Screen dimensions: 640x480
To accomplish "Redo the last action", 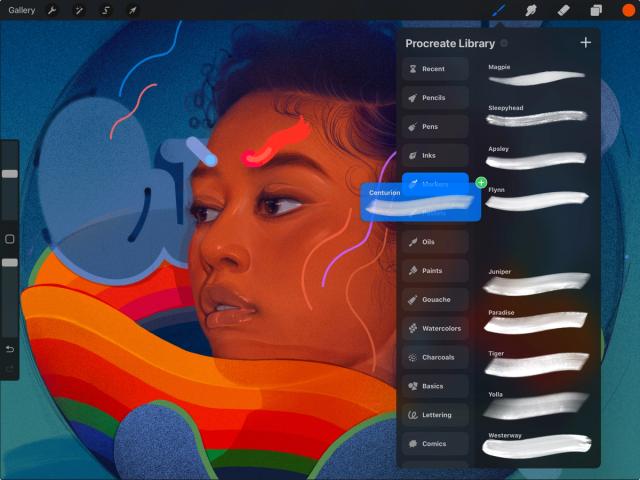I will tap(10, 369).
